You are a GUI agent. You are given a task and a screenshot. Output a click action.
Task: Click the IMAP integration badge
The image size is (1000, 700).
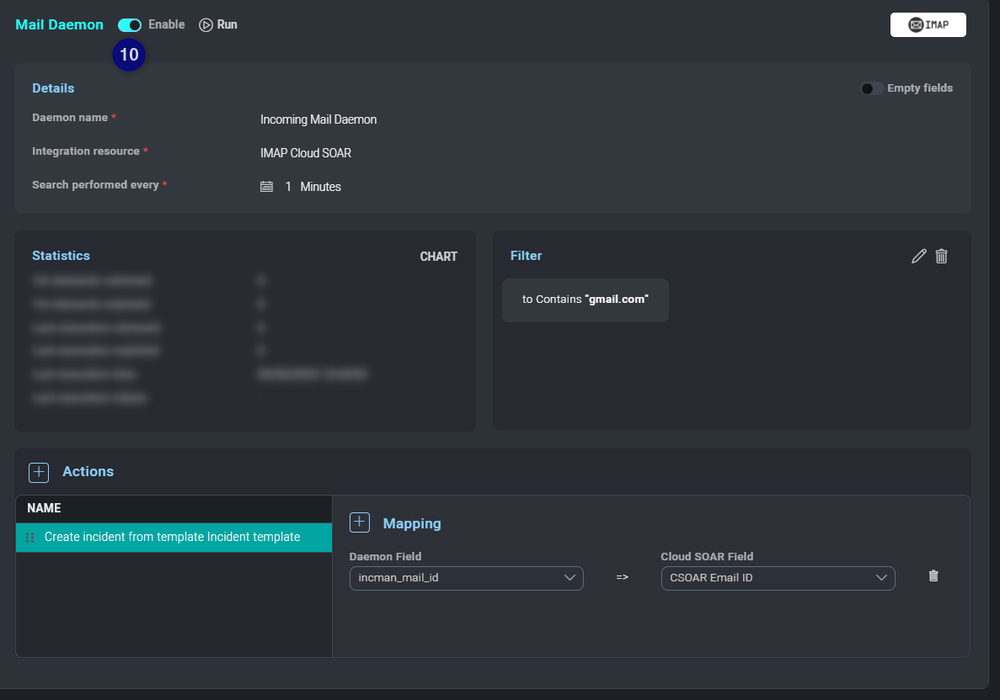coord(928,25)
